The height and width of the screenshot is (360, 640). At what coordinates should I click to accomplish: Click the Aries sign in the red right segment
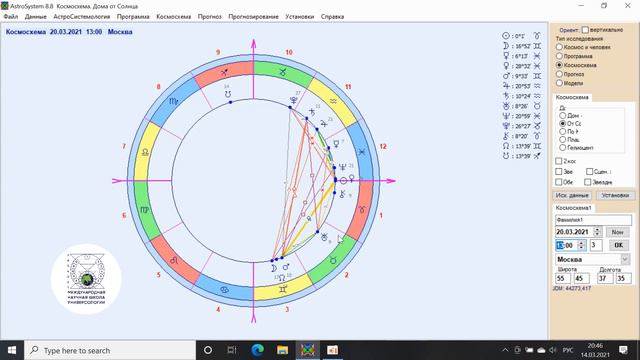tap(362, 210)
